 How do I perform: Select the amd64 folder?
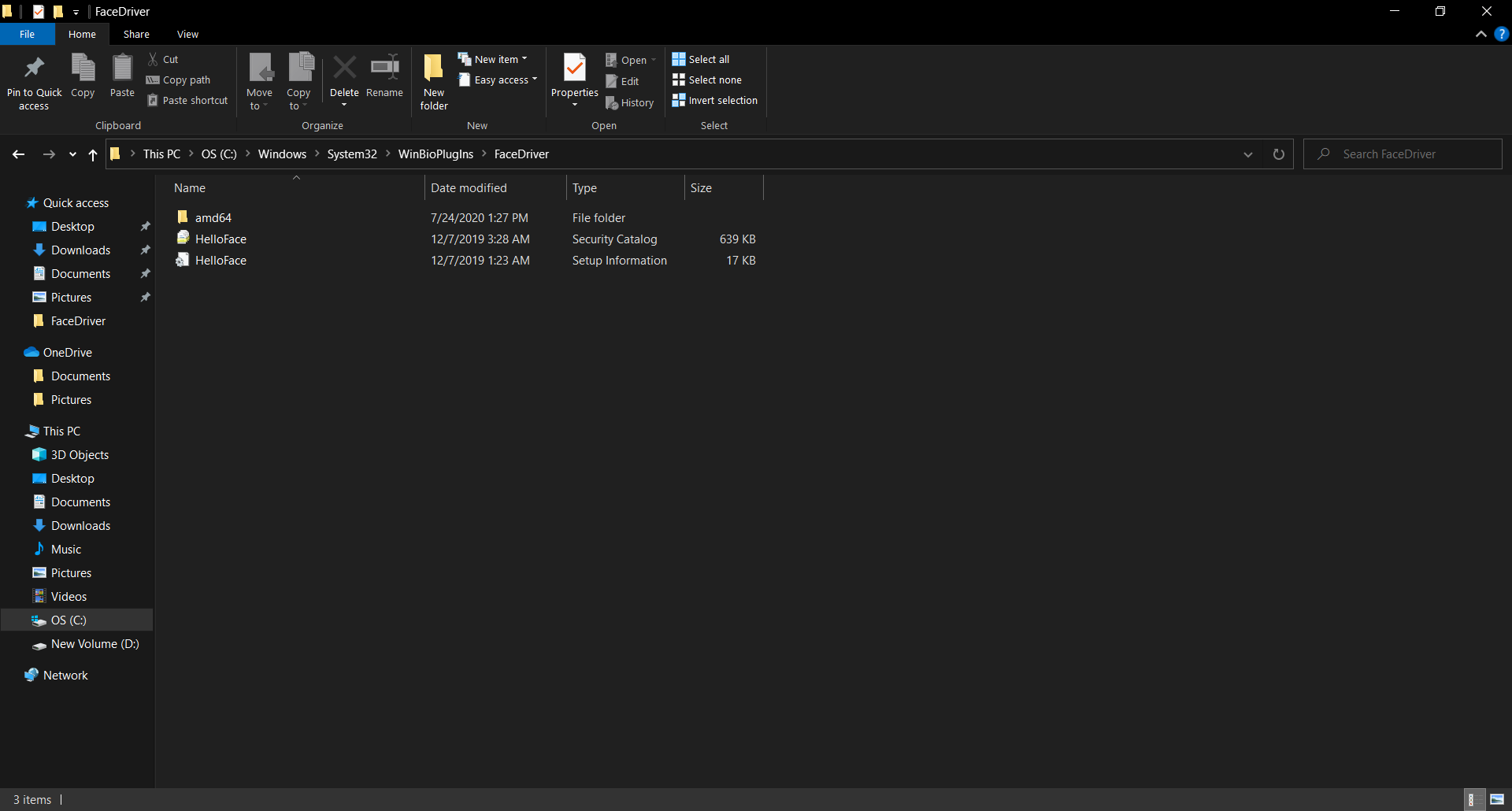pos(466,217)
